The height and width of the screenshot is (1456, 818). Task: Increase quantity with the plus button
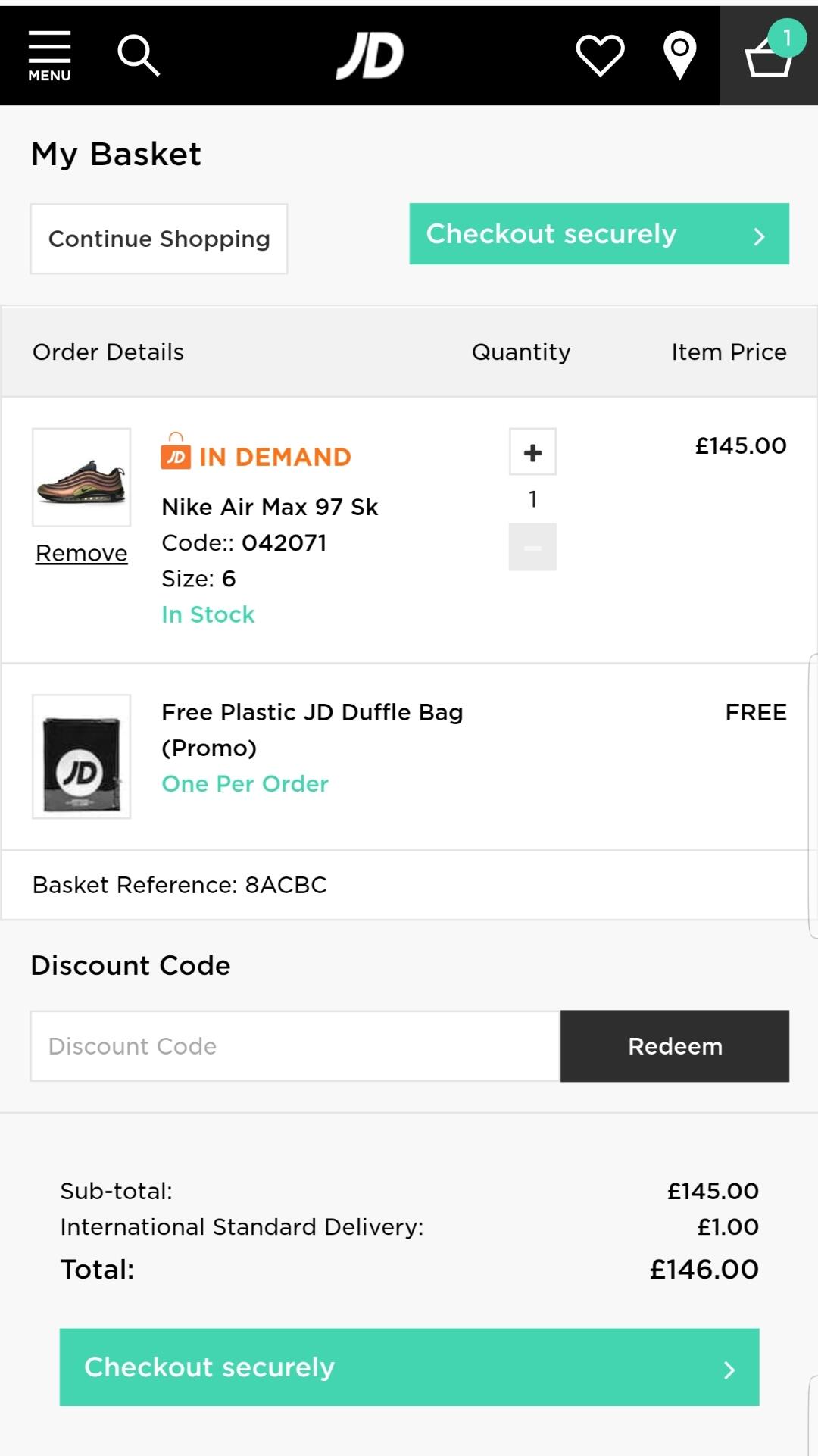coord(532,452)
